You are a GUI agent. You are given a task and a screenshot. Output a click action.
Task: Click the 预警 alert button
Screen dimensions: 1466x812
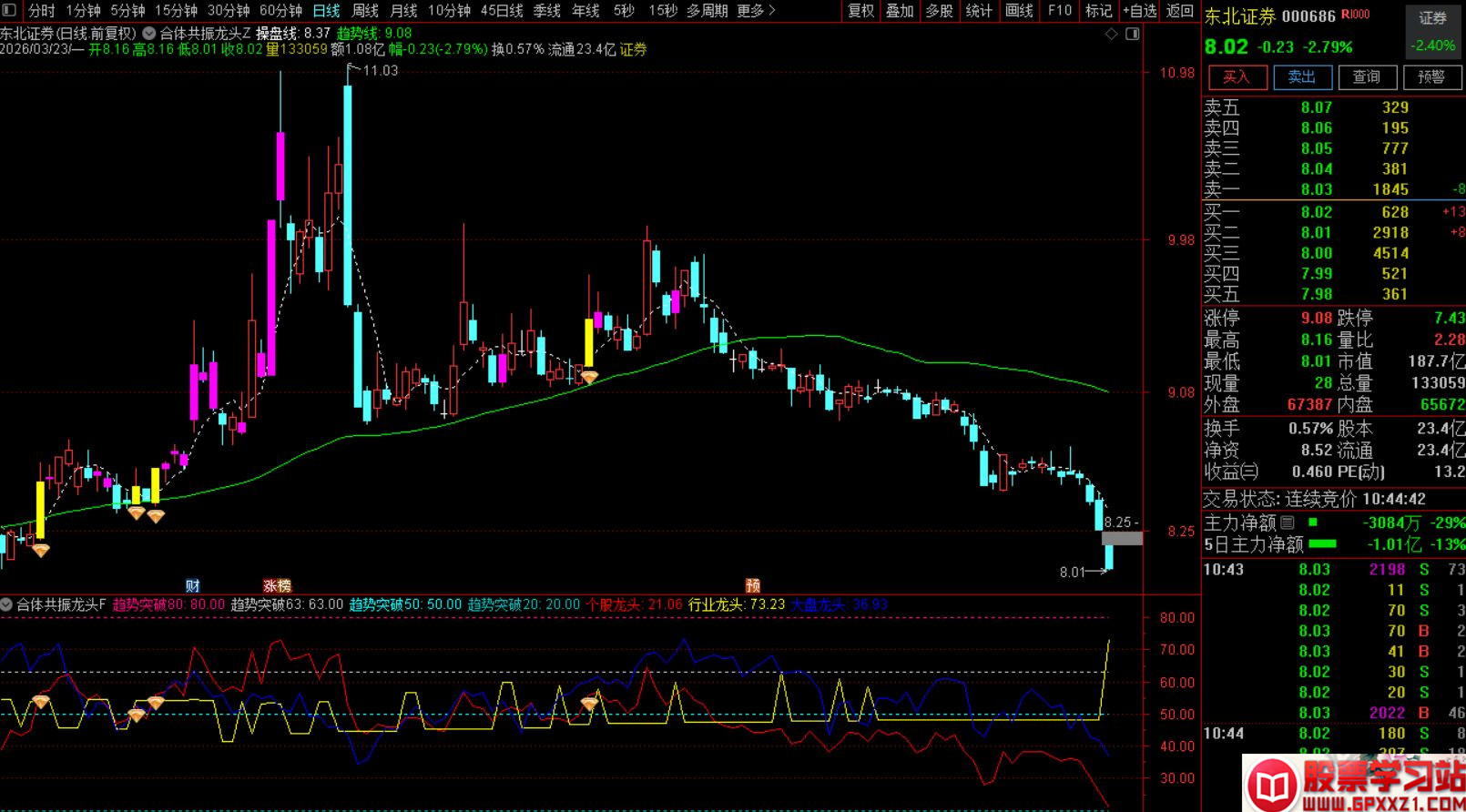tap(1431, 77)
